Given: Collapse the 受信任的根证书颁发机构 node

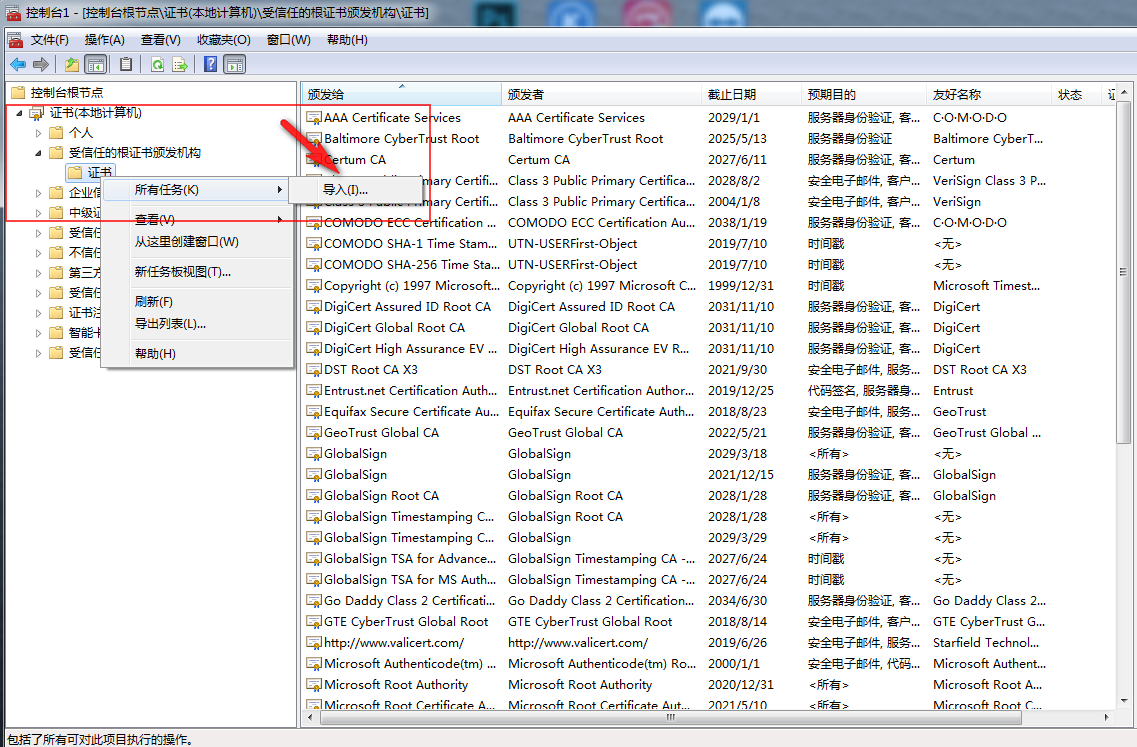Looking at the screenshot, I should click(x=38, y=153).
